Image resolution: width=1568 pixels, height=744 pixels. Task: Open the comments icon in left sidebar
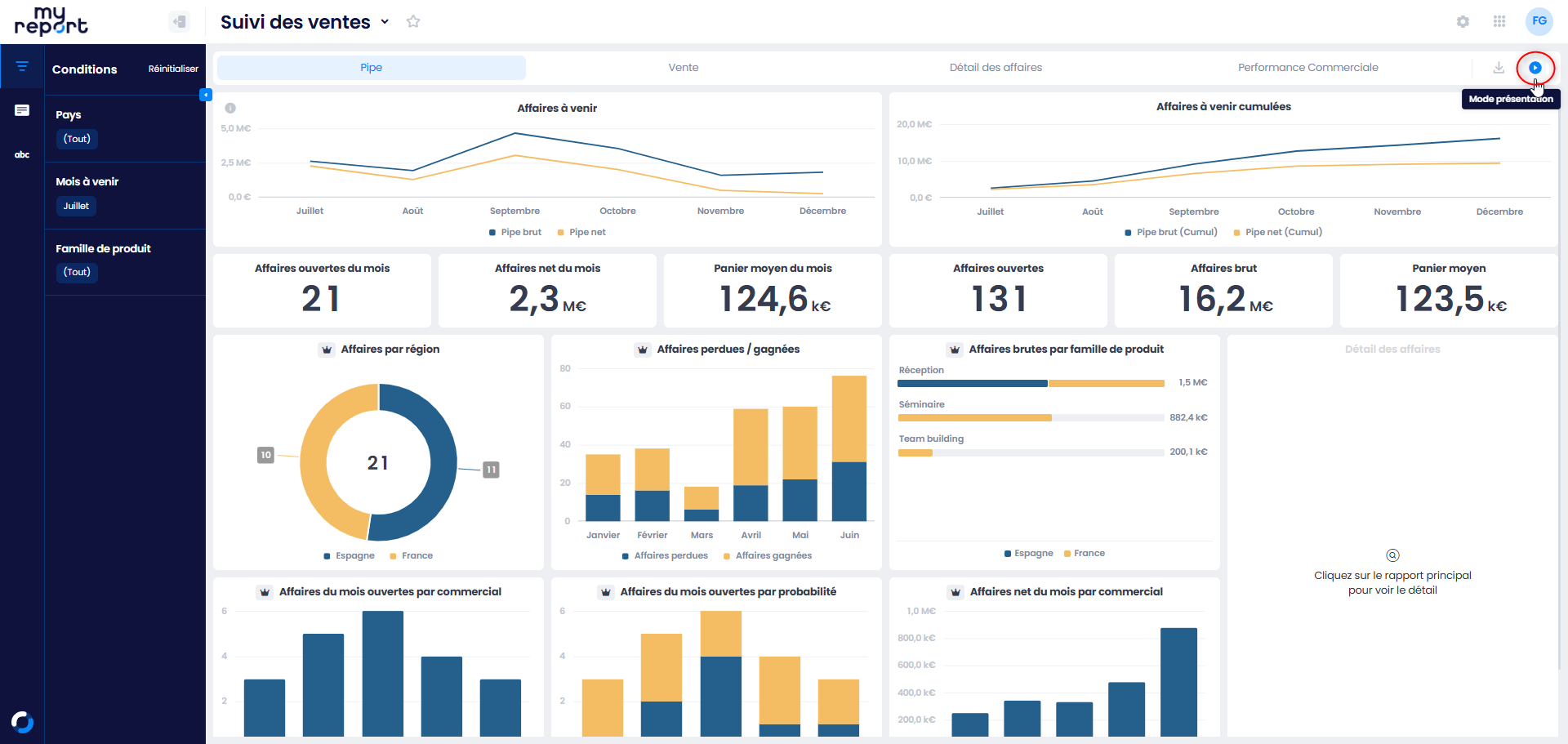pyautogui.click(x=22, y=110)
